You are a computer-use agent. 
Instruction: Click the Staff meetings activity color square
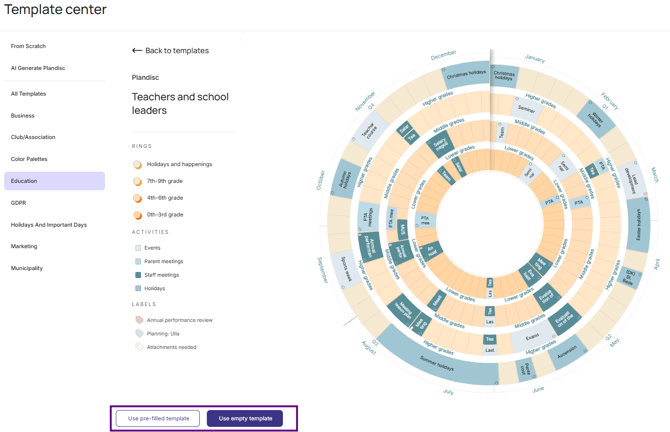pyautogui.click(x=138, y=275)
